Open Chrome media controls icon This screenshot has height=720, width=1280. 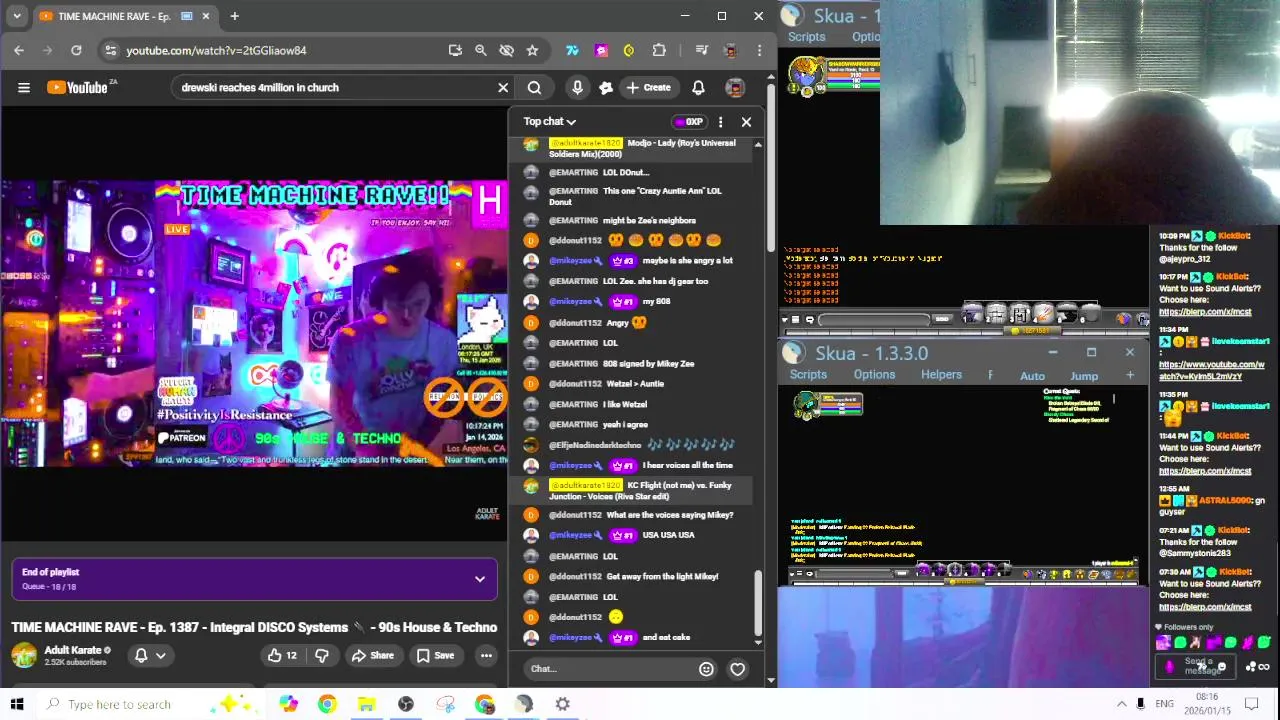click(x=701, y=50)
